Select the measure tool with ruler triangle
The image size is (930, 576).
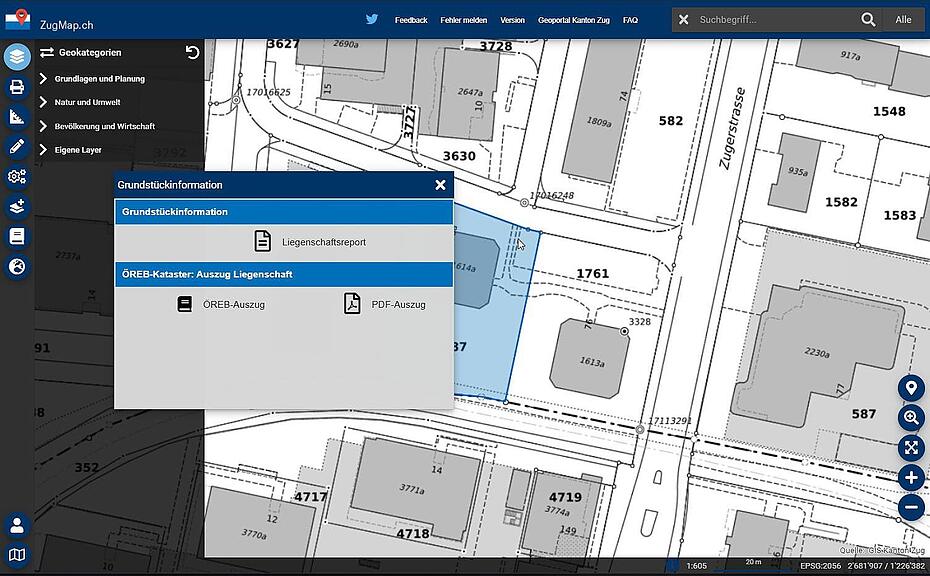pyautogui.click(x=17, y=117)
